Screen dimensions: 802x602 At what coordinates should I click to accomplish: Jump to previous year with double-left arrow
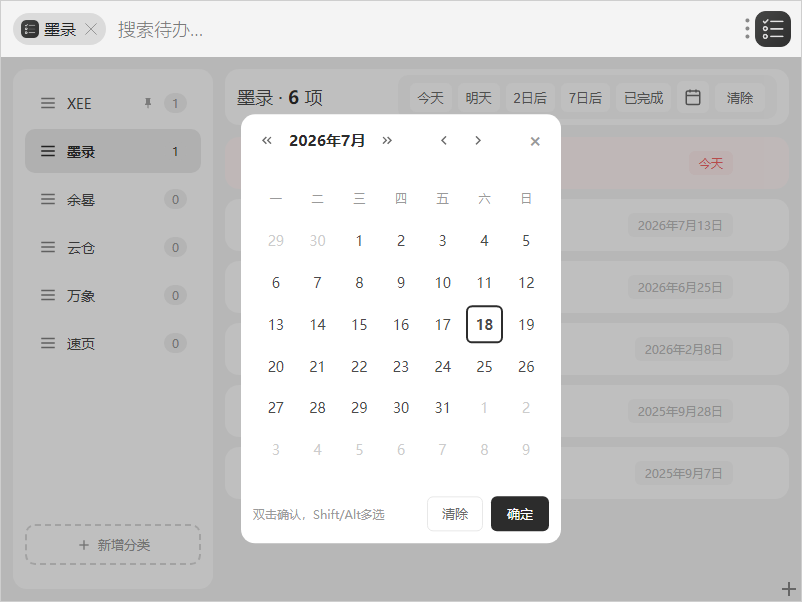266,141
